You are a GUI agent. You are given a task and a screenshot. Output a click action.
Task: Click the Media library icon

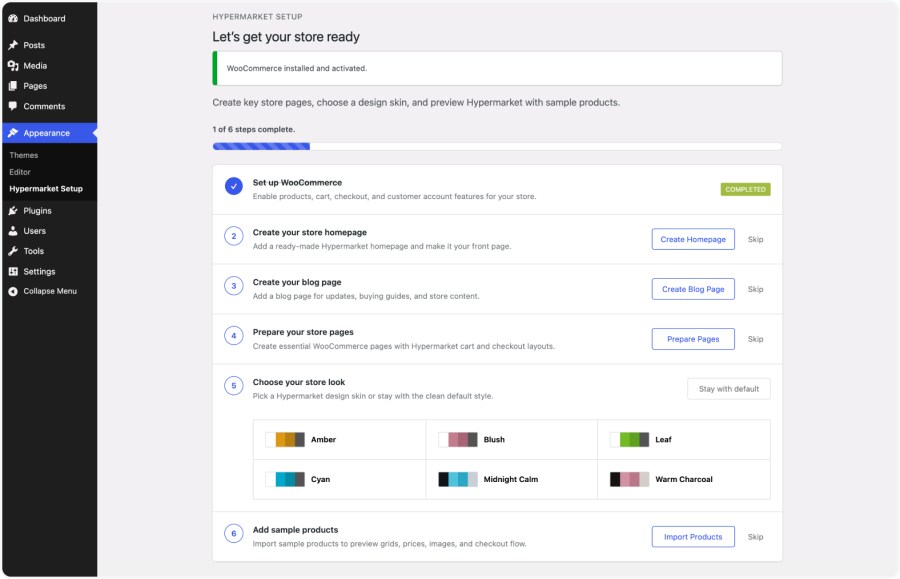click(13, 65)
